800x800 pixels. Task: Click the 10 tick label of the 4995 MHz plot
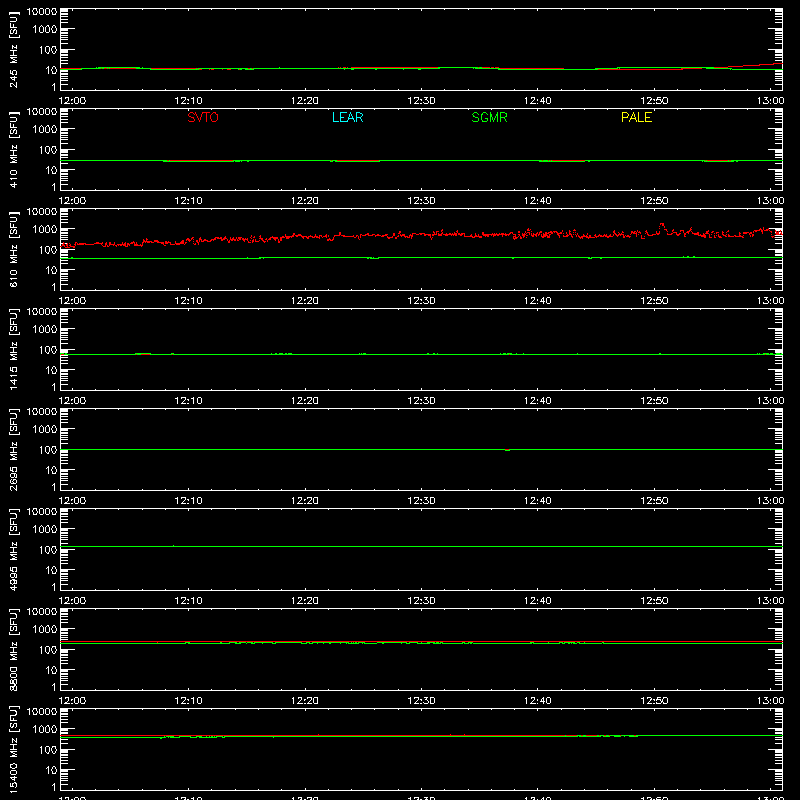click(51, 570)
